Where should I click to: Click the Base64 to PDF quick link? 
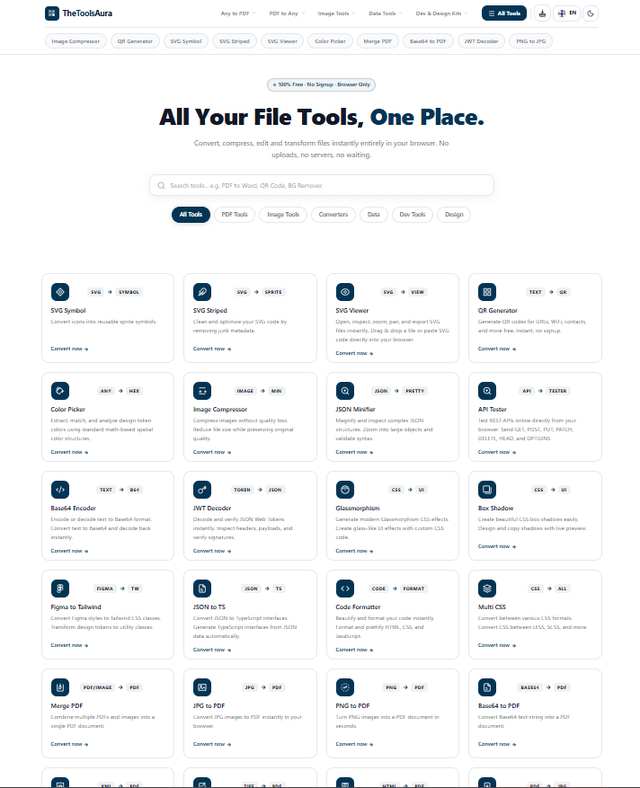(x=428, y=41)
